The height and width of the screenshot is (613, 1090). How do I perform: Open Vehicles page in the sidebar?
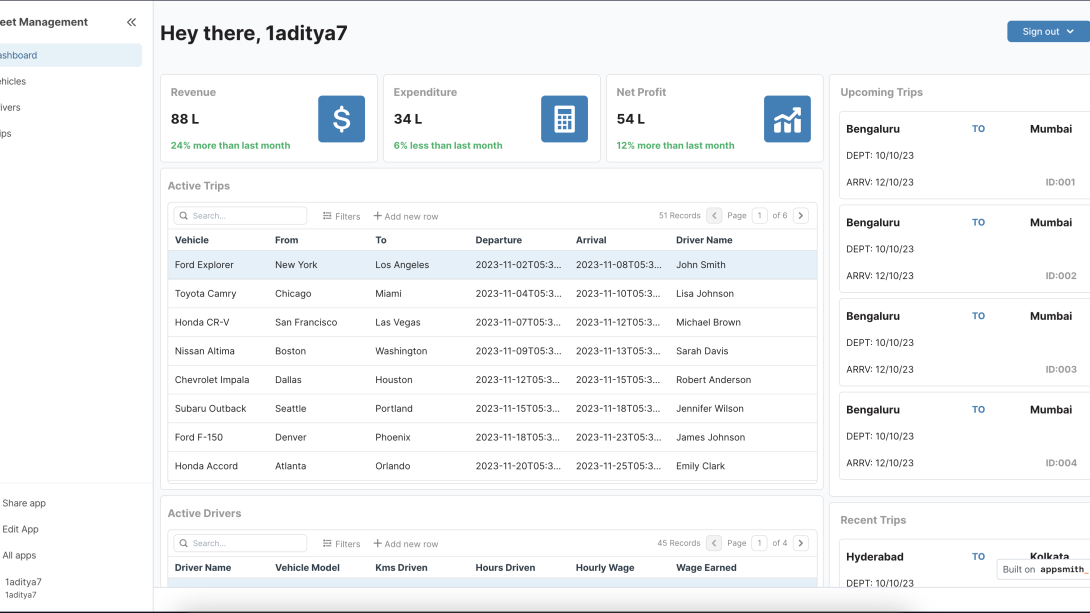pos(70,81)
